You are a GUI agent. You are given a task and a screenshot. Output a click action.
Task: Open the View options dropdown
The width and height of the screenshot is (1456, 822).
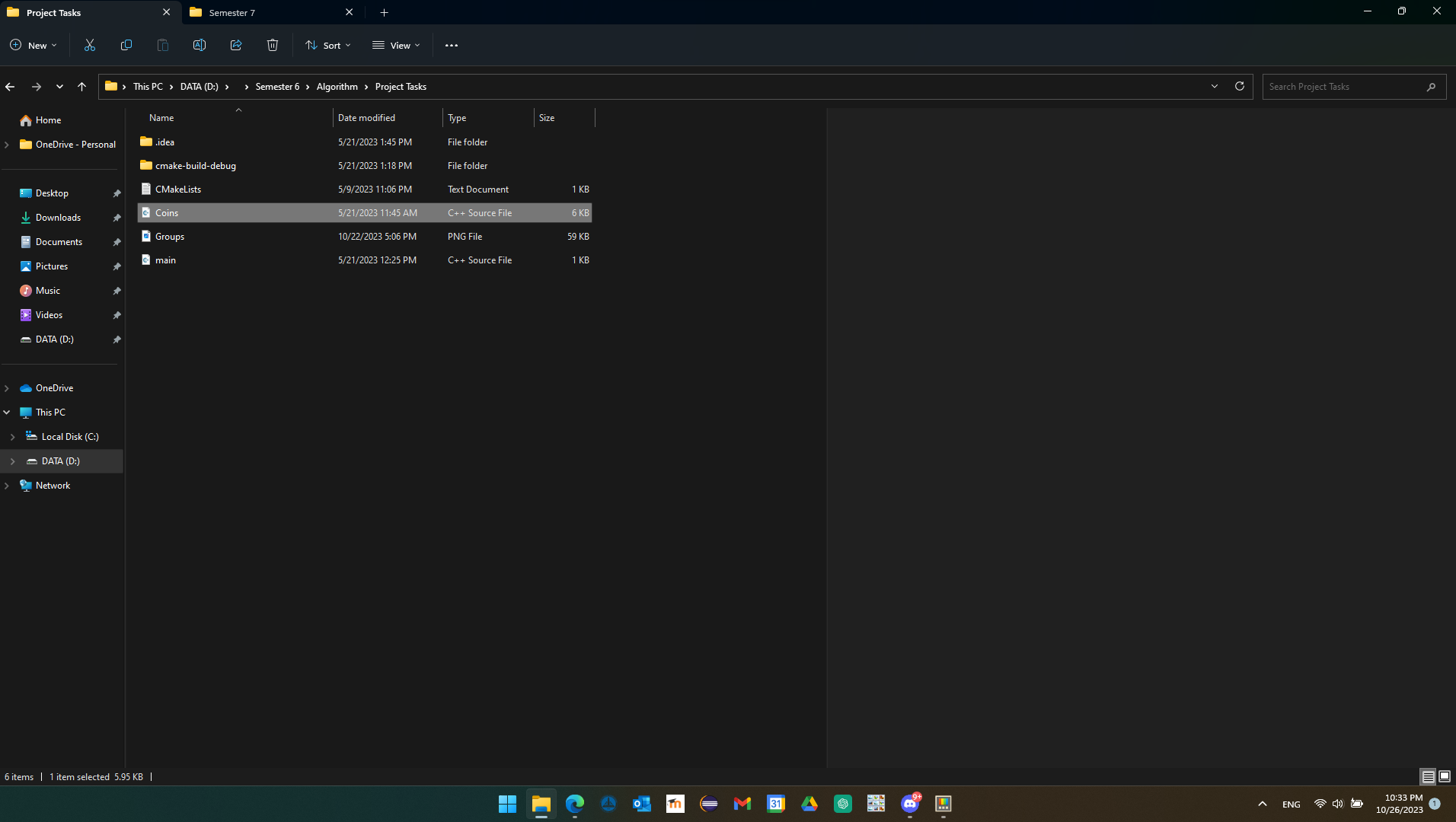click(x=394, y=45)
